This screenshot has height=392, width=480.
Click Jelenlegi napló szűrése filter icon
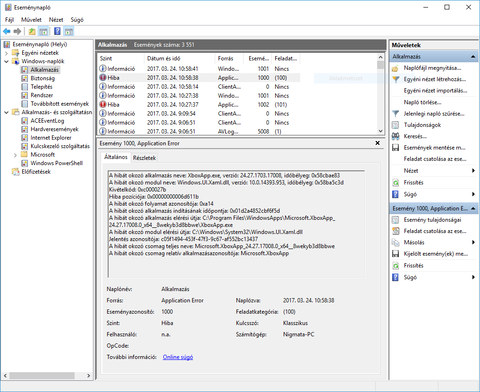click(395, 114)
